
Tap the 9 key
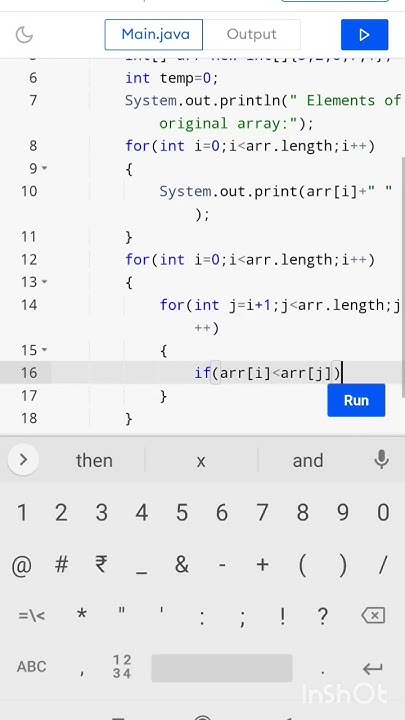pyautogui.click(x=343, y=512)
